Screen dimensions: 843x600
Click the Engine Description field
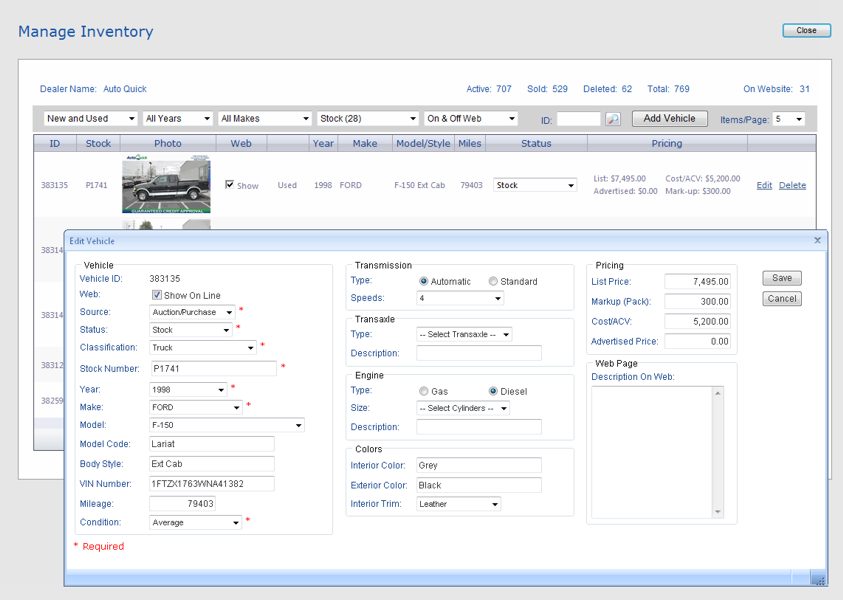click(479, 427)
